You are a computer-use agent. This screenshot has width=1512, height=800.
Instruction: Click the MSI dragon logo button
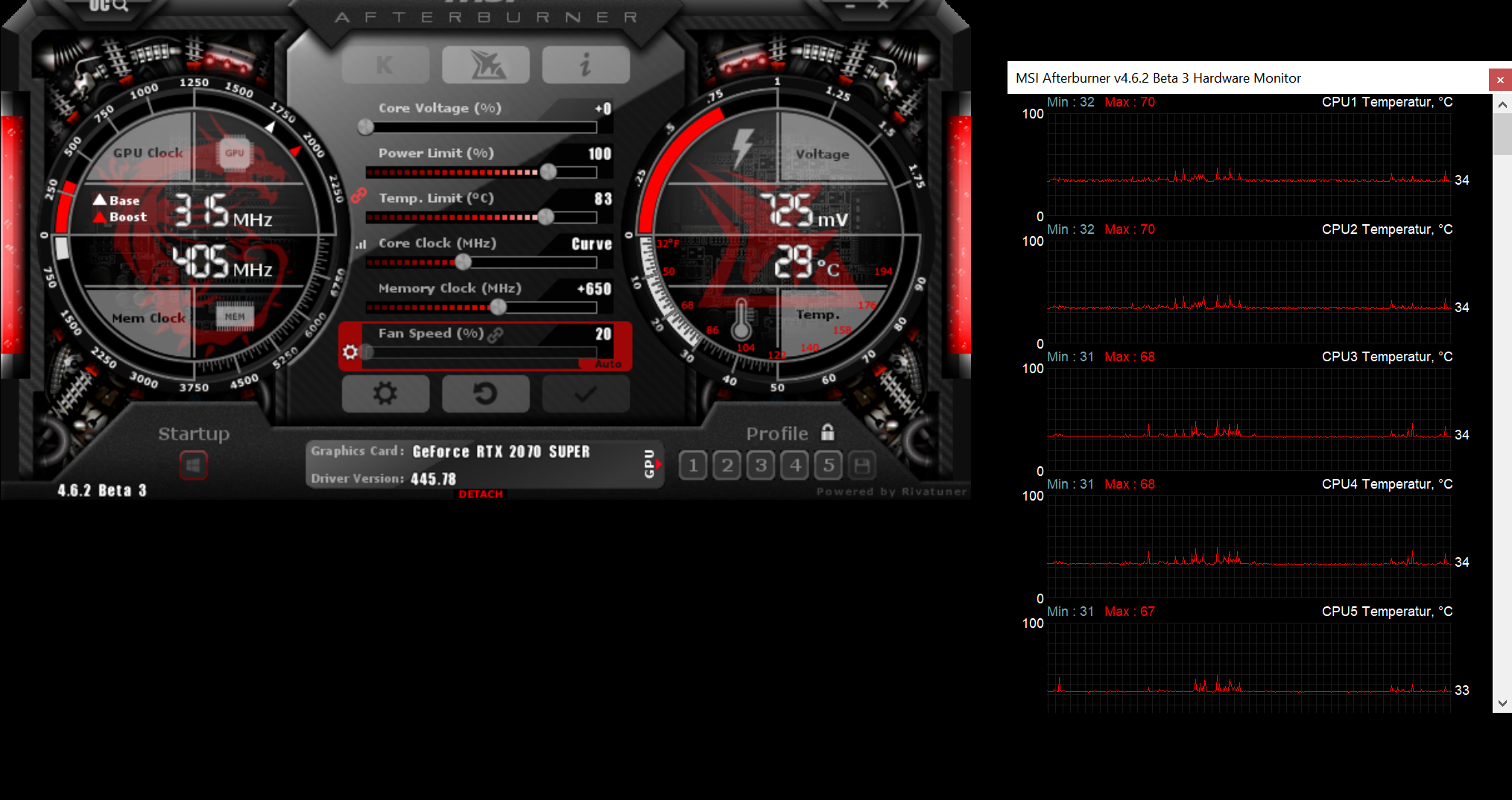[485, 65]
